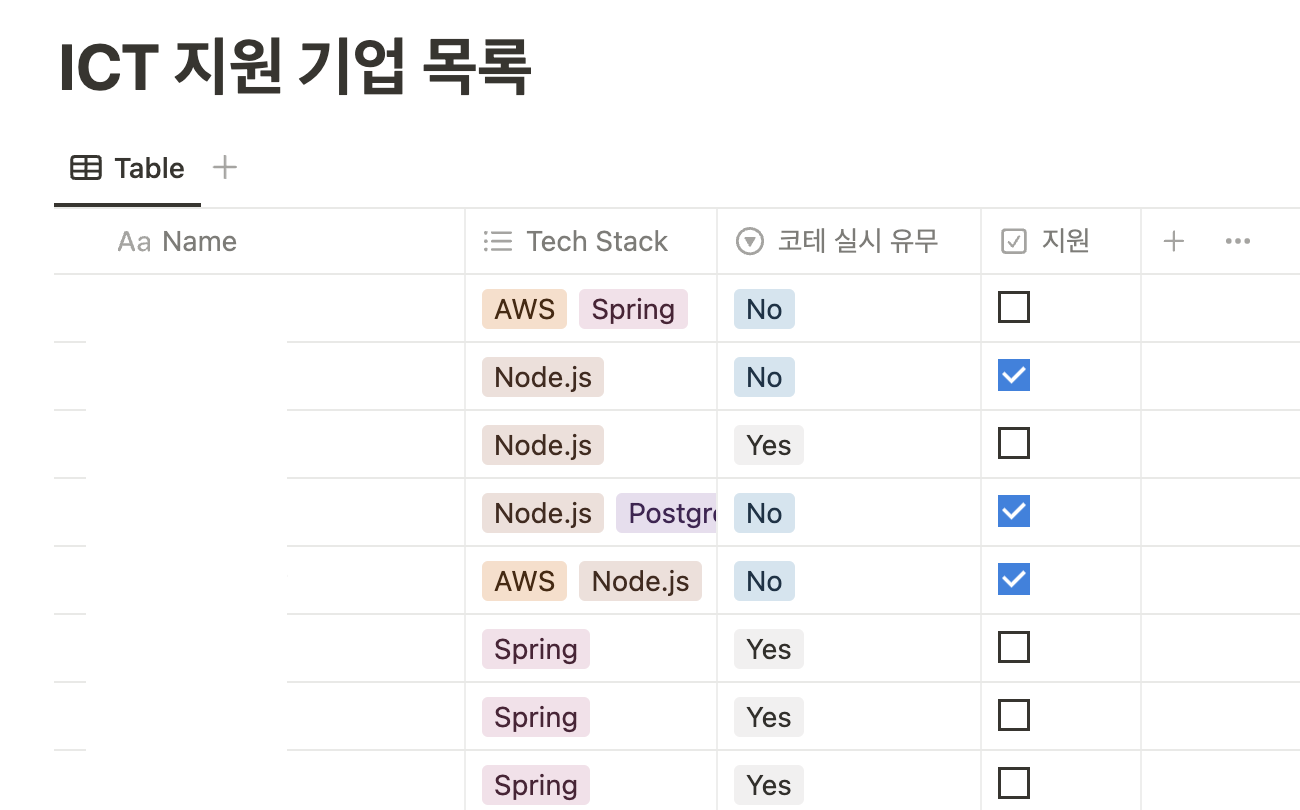
Task: Open the 코테 실시 유무 column header menu
Action: pos(849,241)
